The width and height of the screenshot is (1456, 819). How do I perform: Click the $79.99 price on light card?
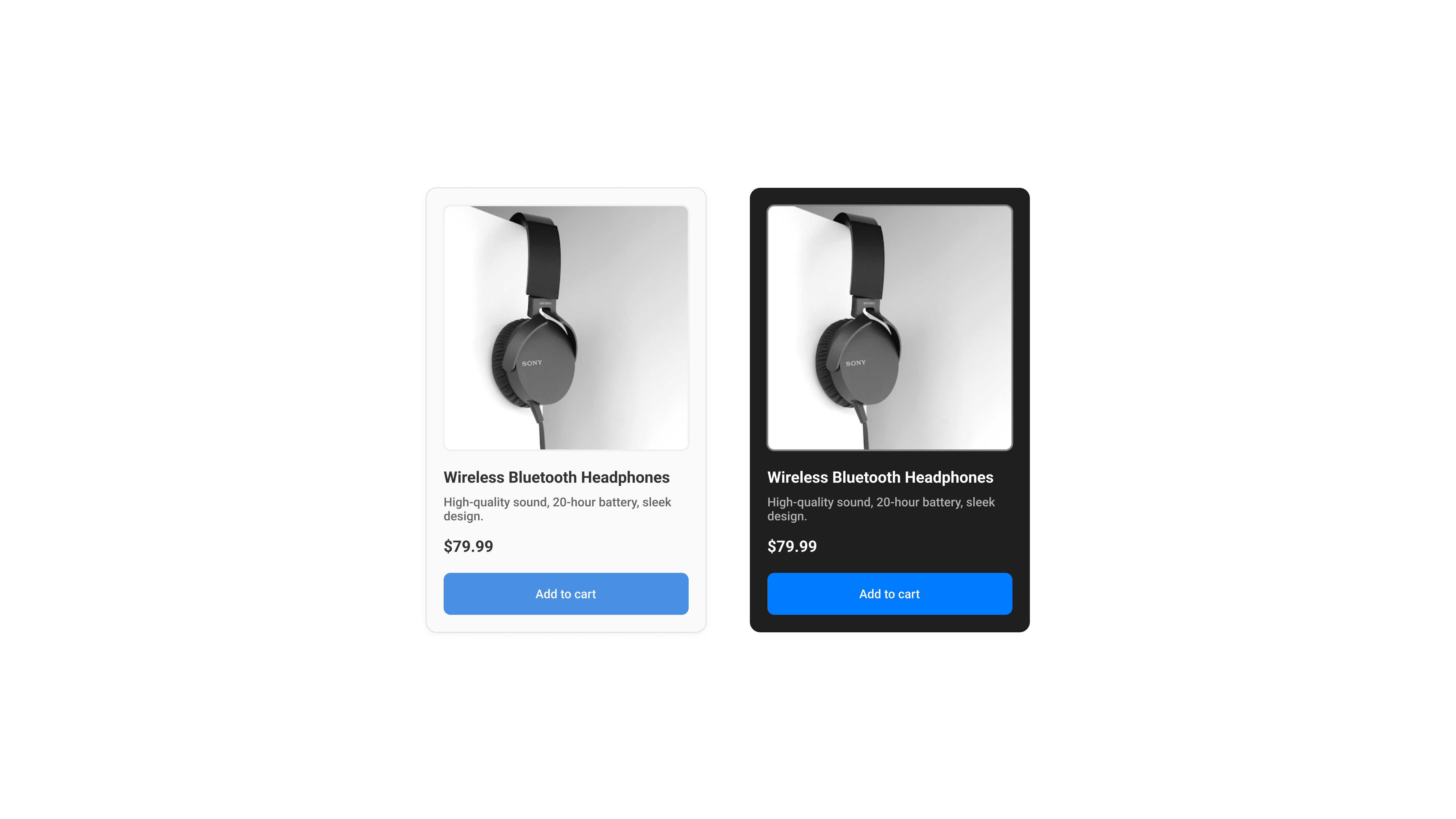click(469, 546)
